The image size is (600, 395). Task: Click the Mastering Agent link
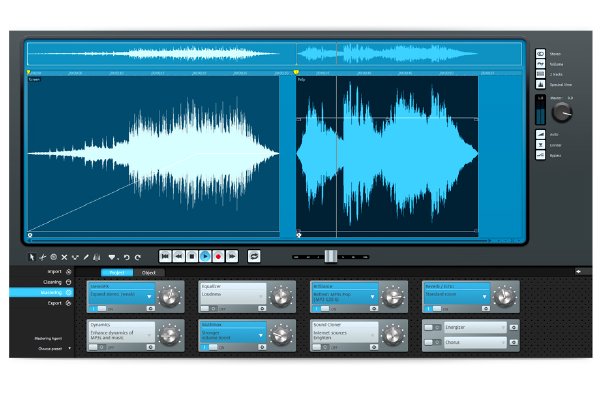pyautogui.click(x=48, y=339)
